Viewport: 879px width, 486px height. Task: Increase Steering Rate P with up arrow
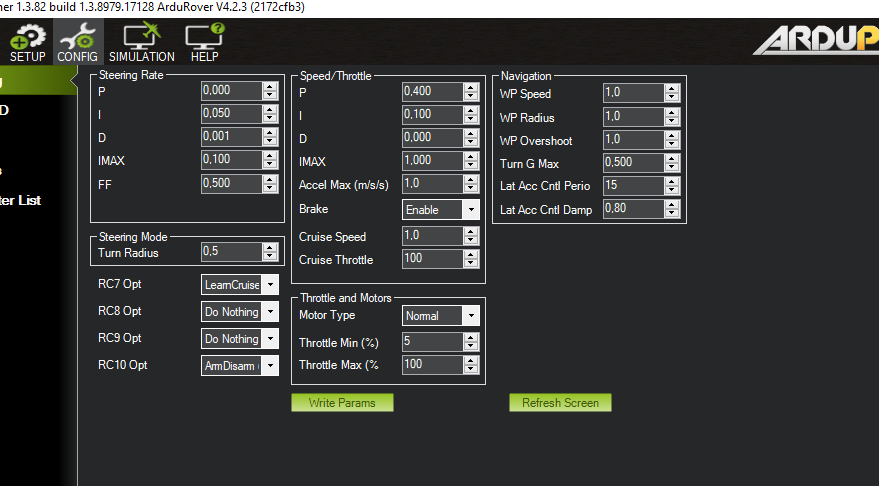coord(270,86)
